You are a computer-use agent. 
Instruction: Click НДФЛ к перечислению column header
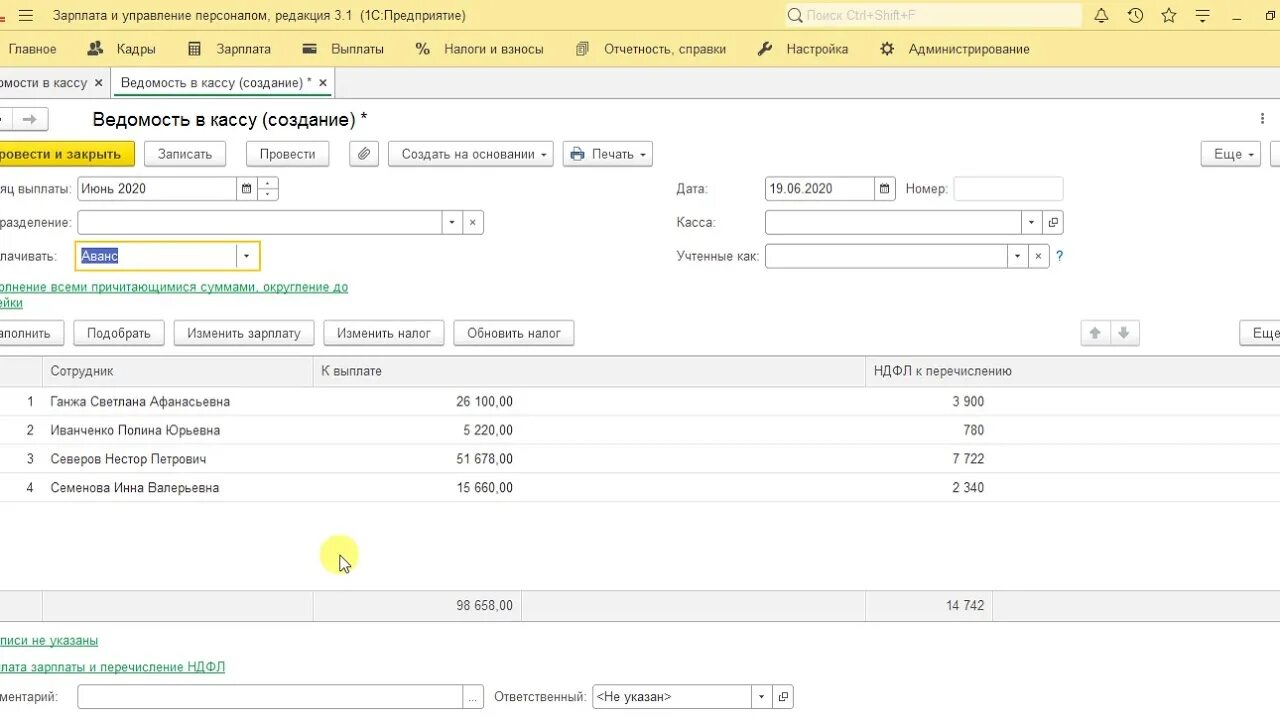point(1072,371)
